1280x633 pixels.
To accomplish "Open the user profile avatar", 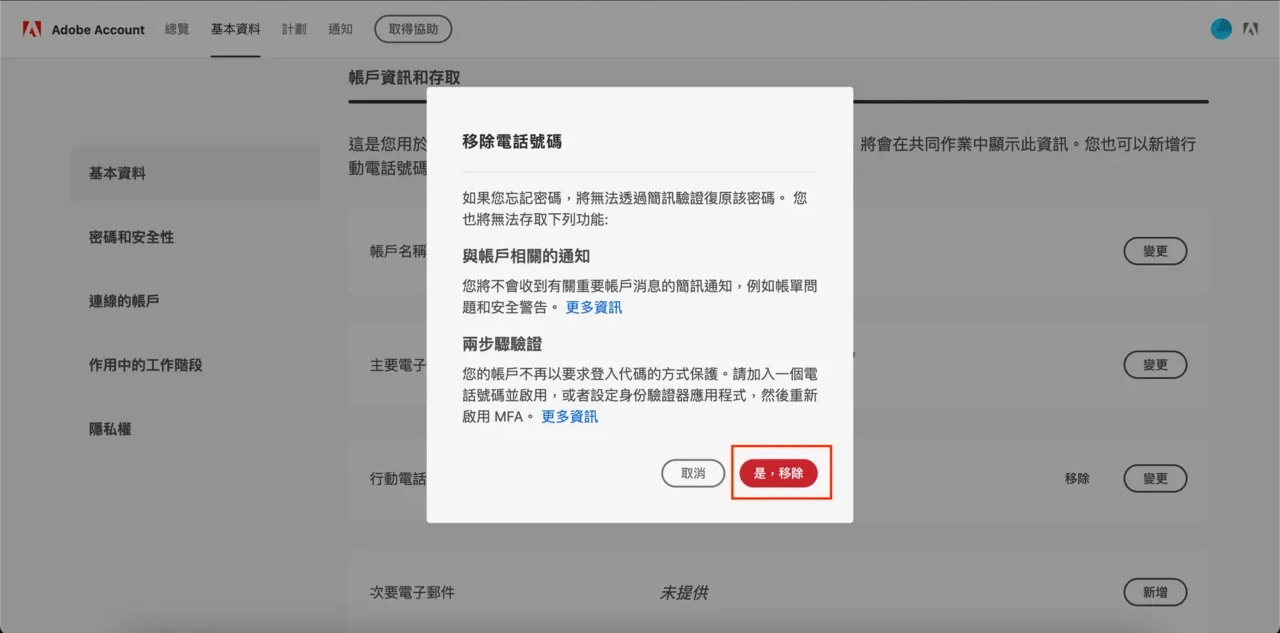I will [x=1221, y=29].
